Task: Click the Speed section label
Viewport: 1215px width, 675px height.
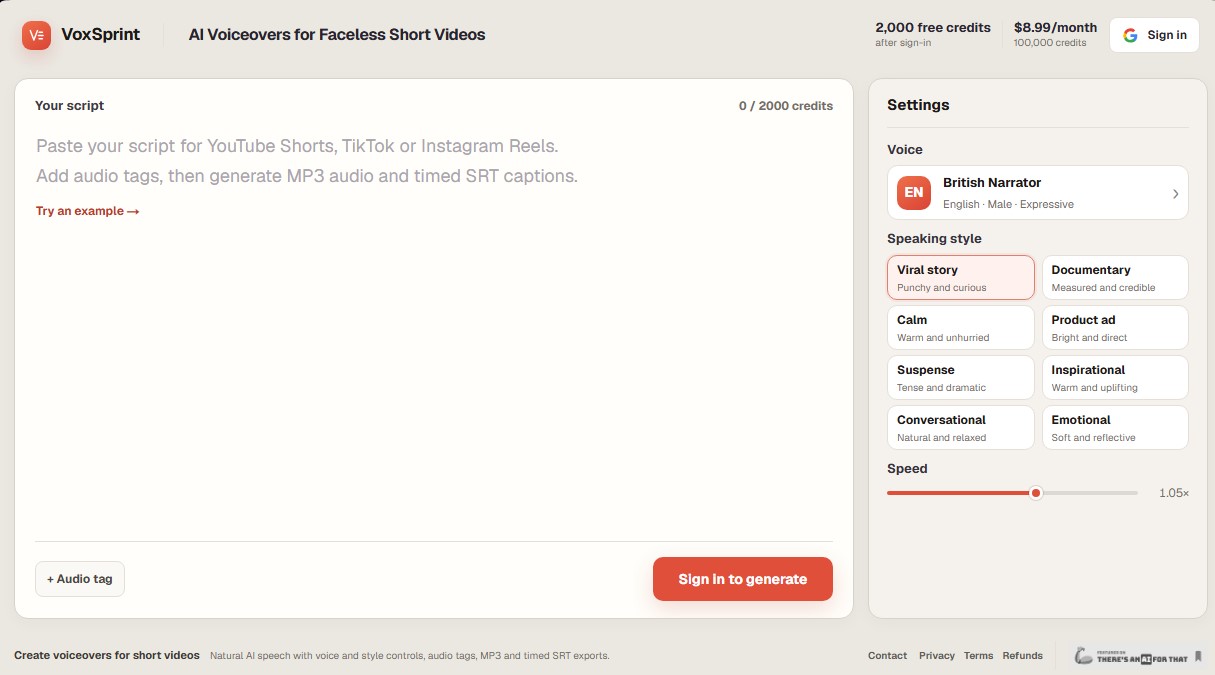Action: click(x=907, y=469)
